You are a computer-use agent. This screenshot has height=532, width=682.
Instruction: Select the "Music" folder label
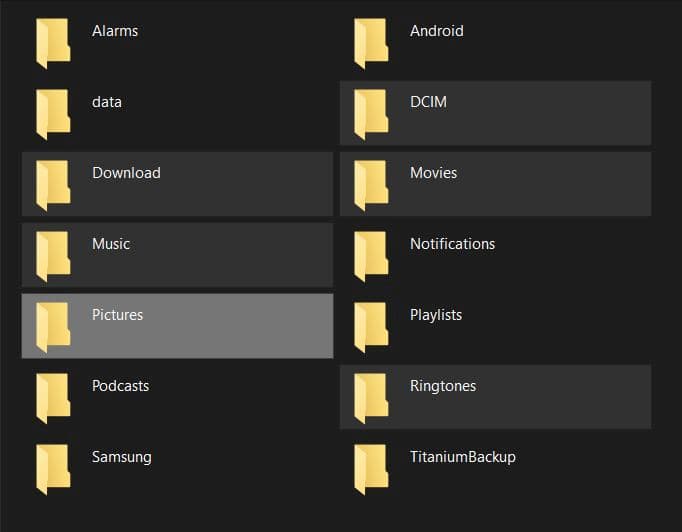111,244
